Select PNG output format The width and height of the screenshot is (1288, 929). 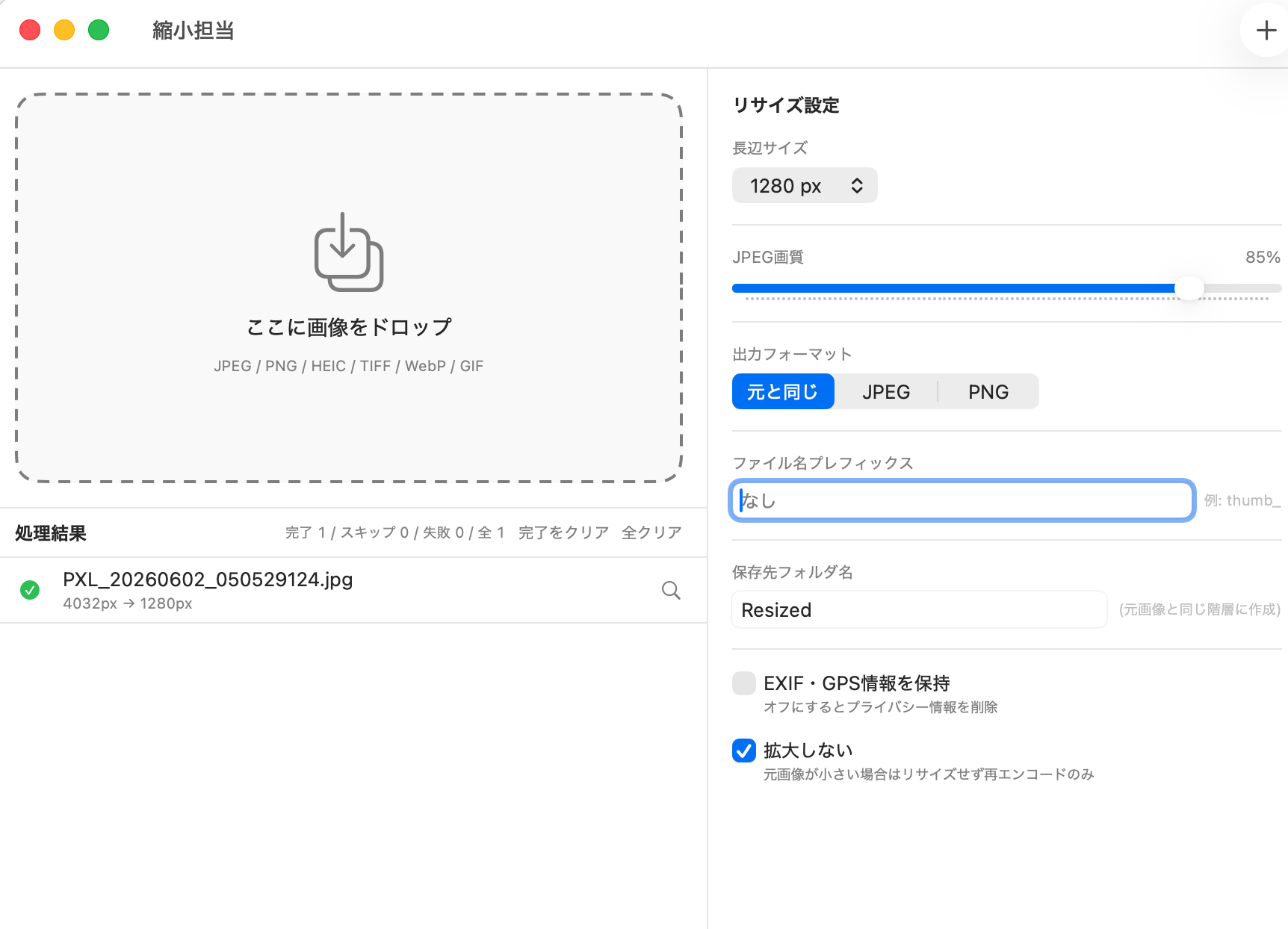(988, 391)
